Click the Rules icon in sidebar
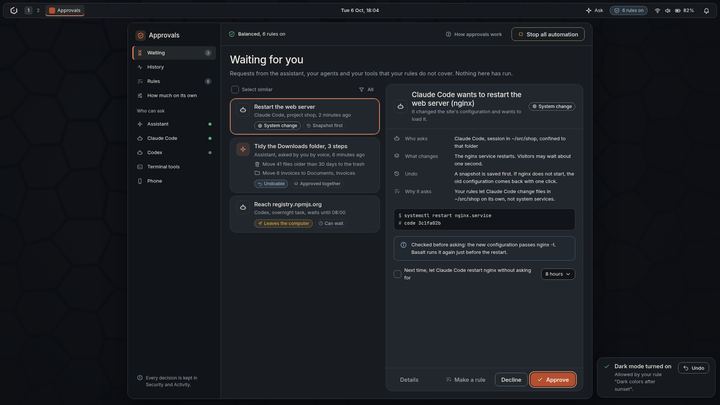This screenshot has height=405, width=720. (x=140, y=81)
